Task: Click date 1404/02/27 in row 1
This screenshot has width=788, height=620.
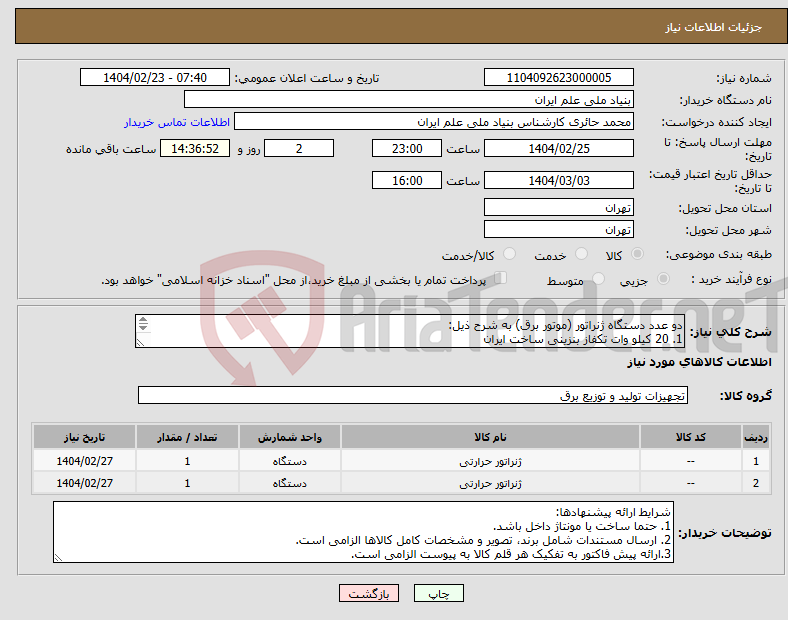Action: coord(84,461)
